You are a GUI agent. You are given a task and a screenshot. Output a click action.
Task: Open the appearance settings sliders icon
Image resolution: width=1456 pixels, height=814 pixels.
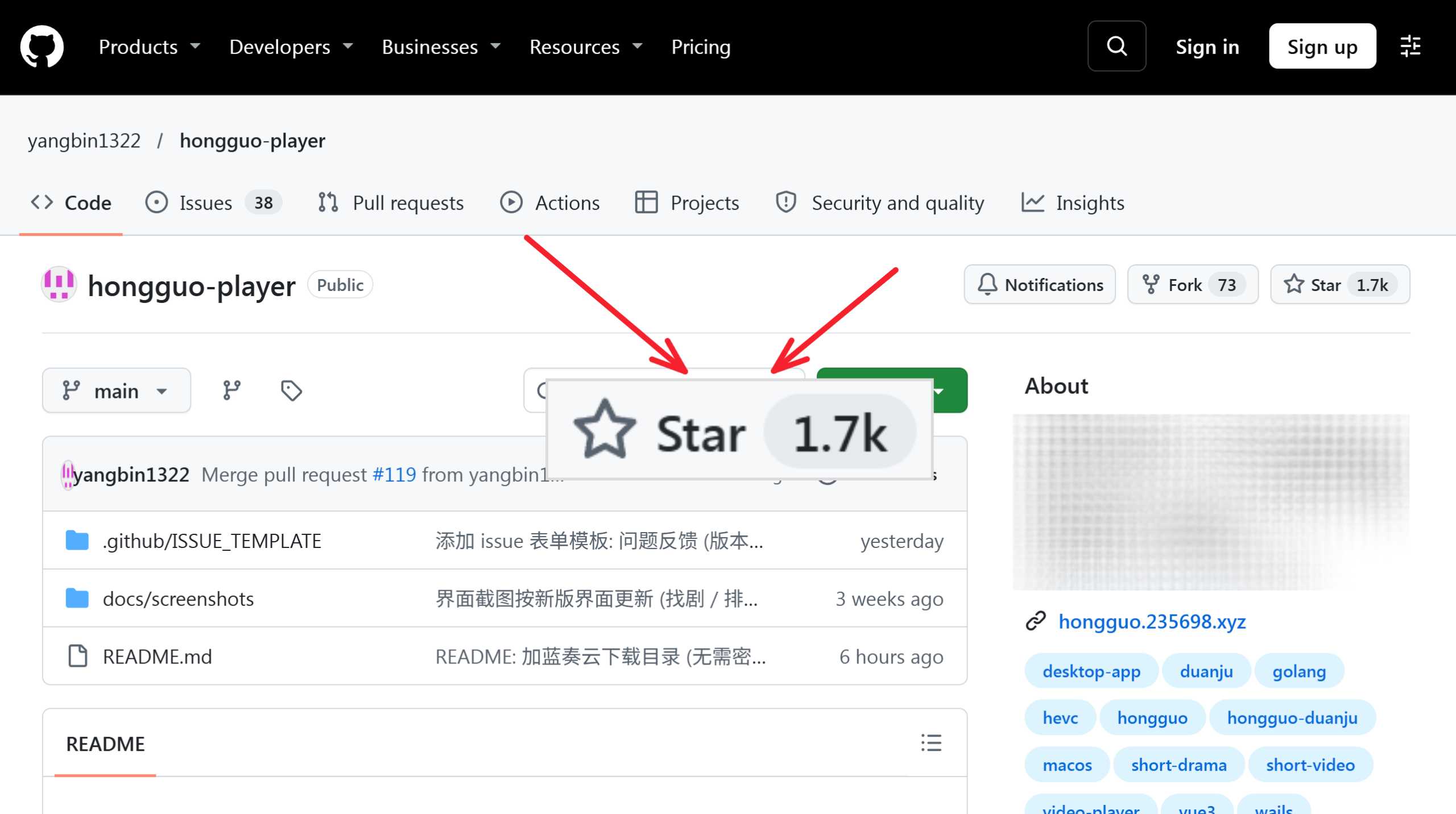click(1410, 46)
